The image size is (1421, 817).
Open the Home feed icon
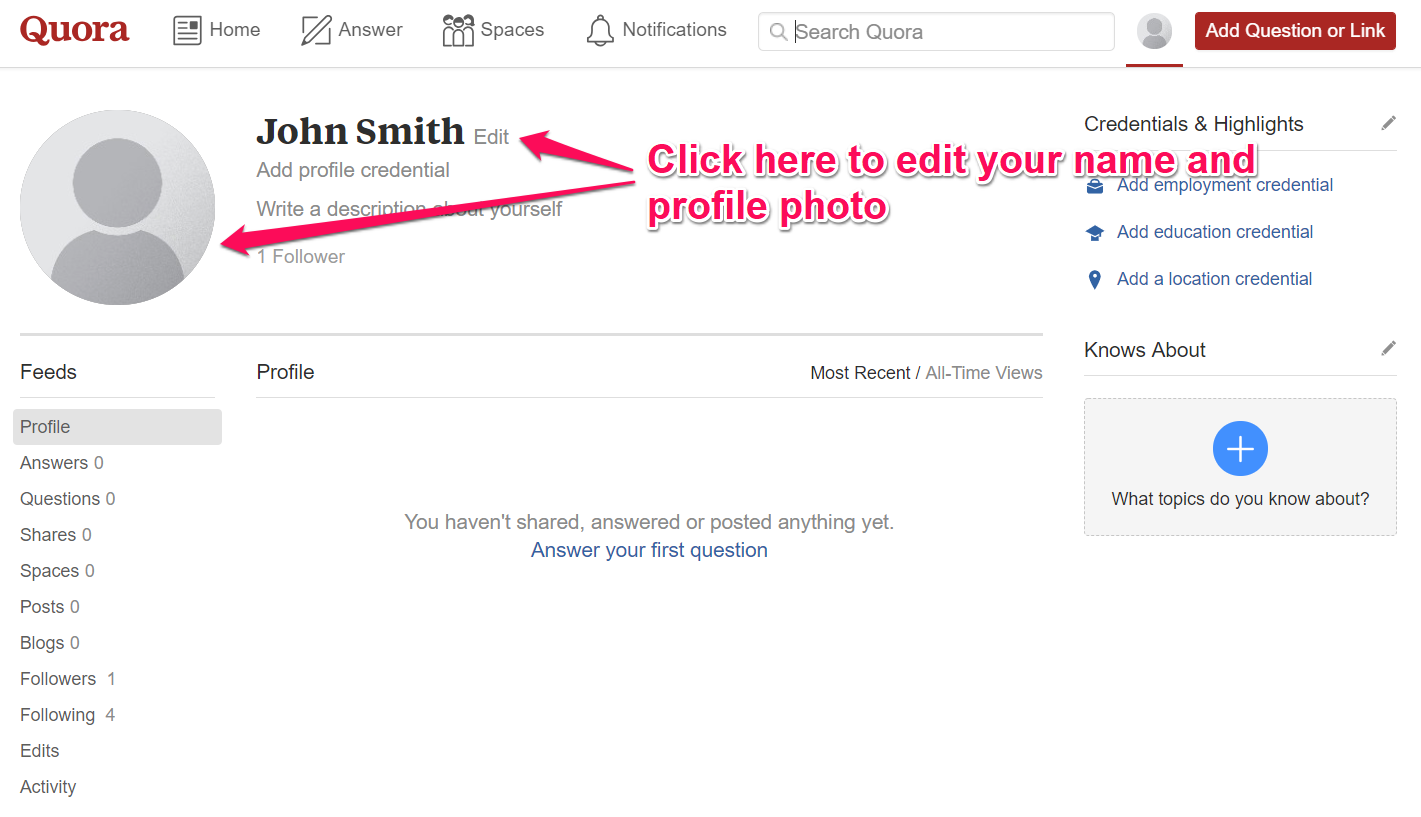187,30
